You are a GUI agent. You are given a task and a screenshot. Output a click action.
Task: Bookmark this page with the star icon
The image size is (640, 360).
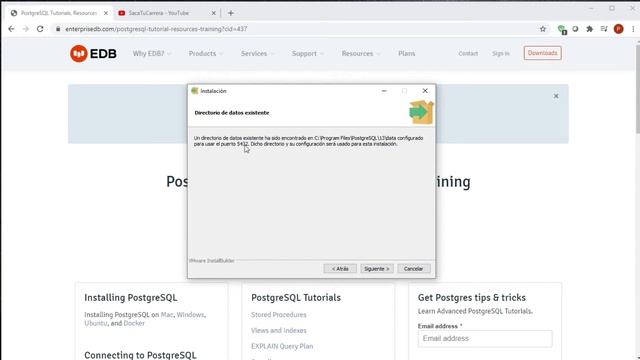coord(543,29)
